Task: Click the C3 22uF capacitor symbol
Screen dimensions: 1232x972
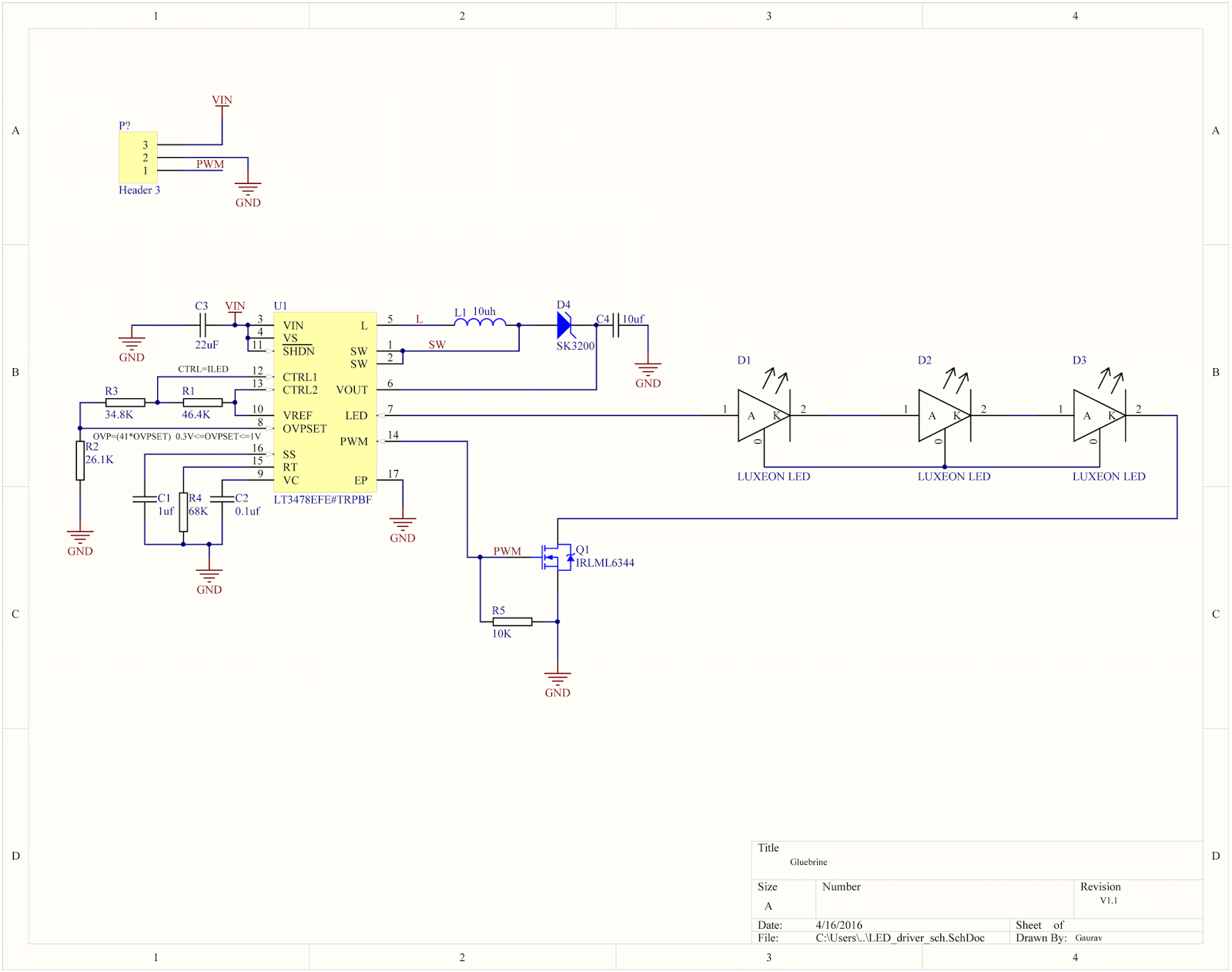Action: click(202, 325)
